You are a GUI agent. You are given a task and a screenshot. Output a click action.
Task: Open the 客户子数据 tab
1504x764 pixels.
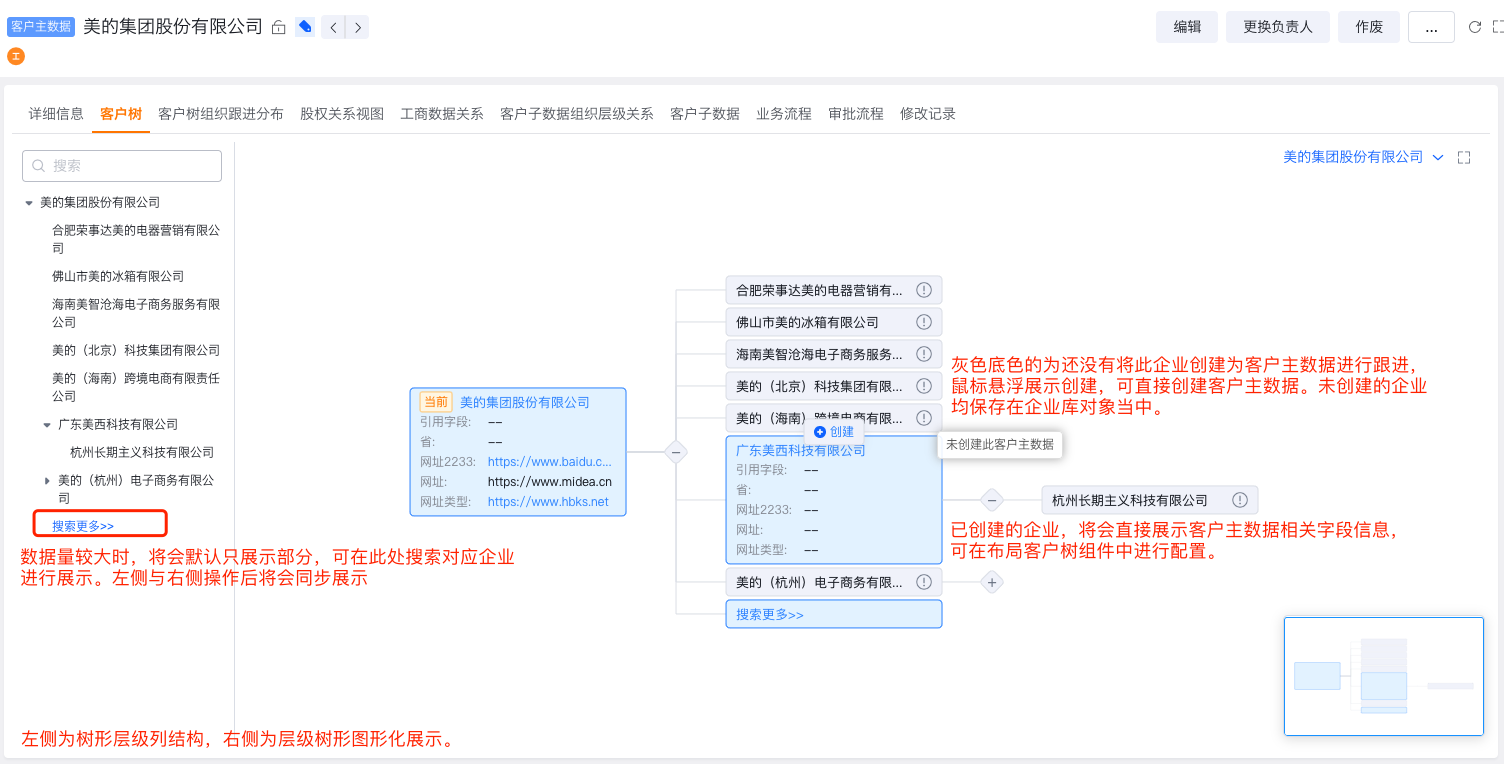705,114
